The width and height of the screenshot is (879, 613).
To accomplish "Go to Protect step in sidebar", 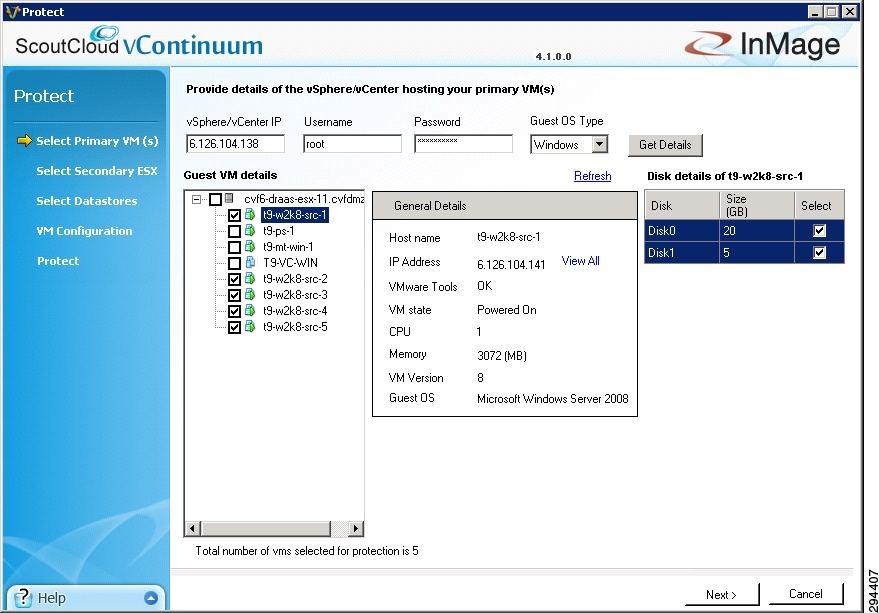I will [58, 261].
